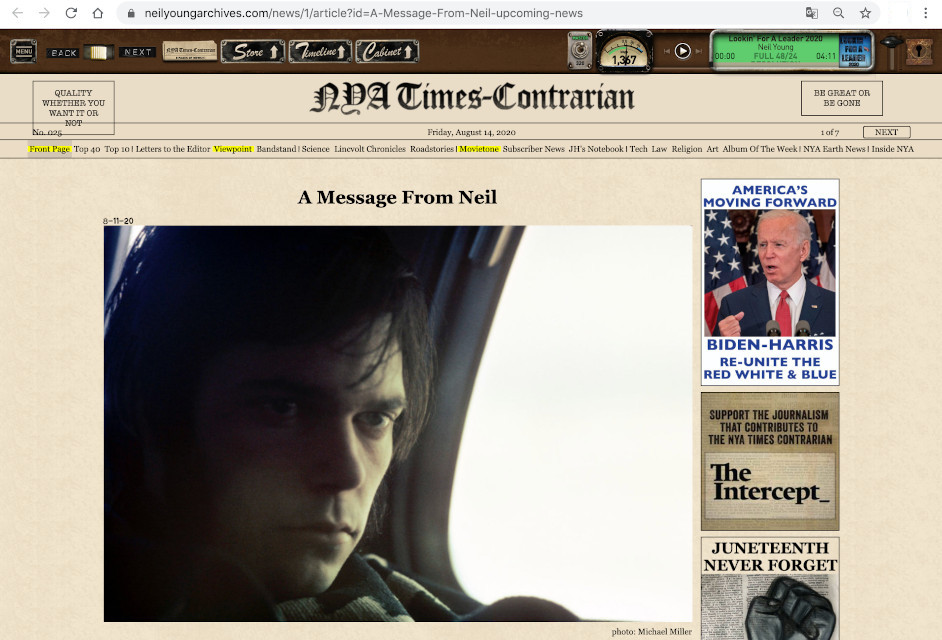Viewport: 942px width, 640px height.
Task: Click the NYA Times-Contrarian masthead
Action: (x=472, y=98)
